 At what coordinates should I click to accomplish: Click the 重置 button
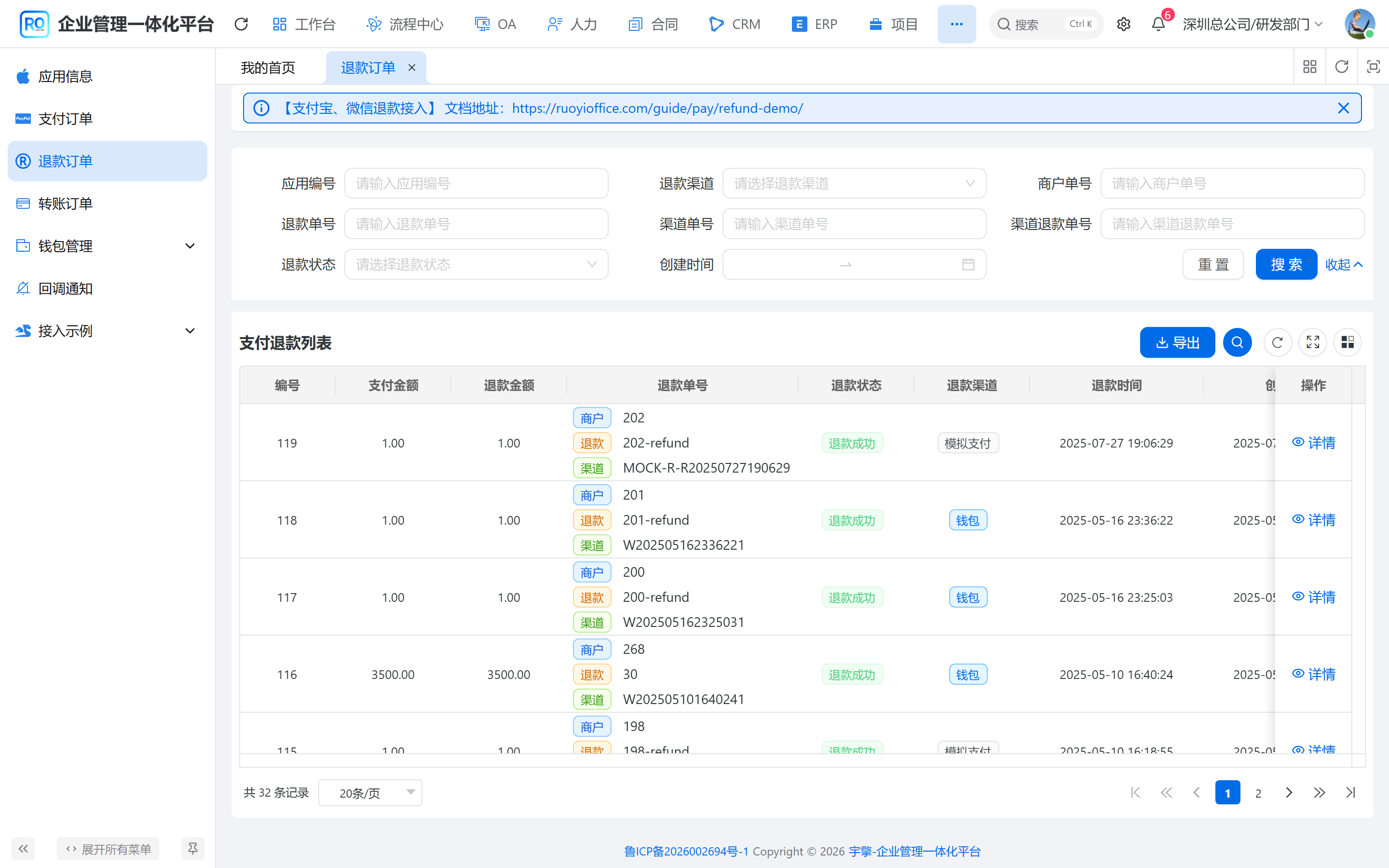[1213, 265]
